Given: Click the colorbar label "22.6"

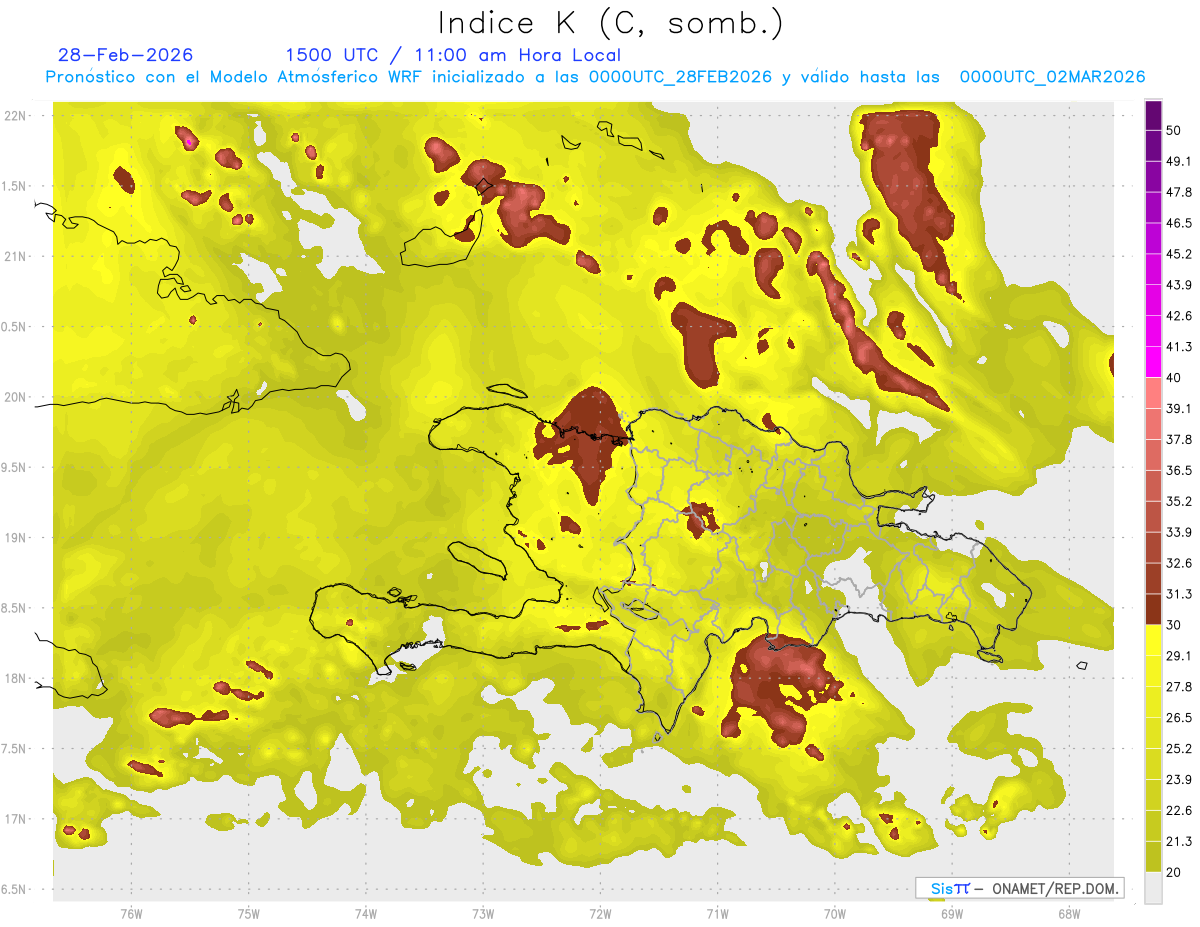Looking at the screenshot, I should tap(1179, 810).
